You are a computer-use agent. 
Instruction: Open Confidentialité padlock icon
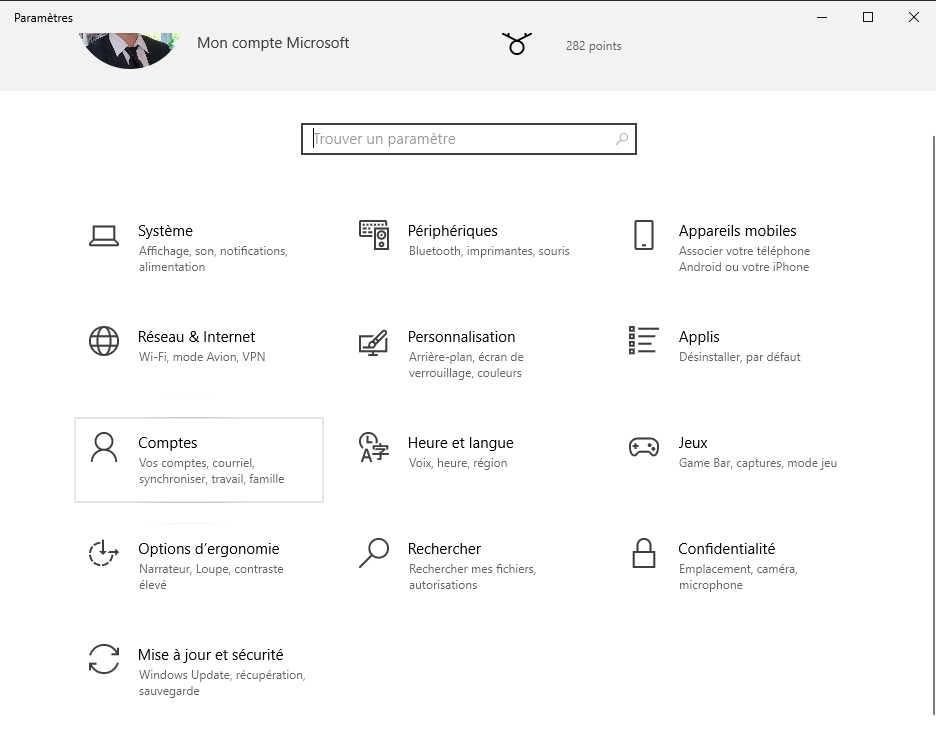(644, 553)
